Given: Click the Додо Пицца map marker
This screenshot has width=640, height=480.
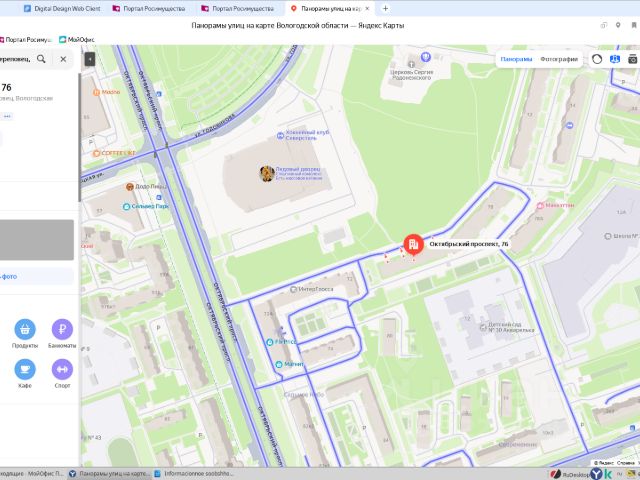Looking at the screenshot, I should click(x=130, y=187).
